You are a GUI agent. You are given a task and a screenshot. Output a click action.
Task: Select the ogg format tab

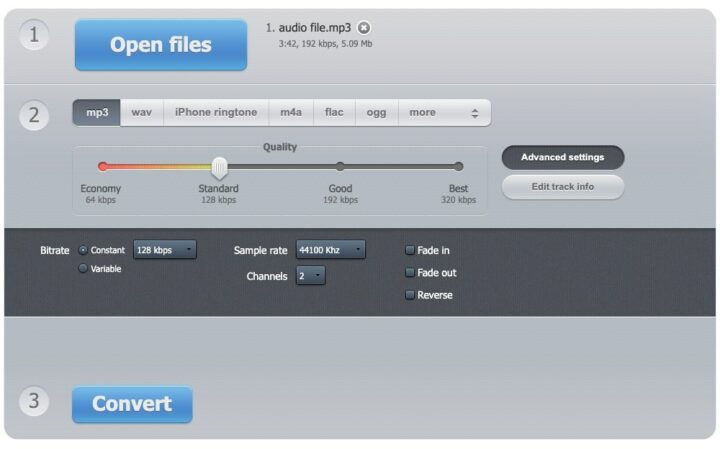click(376, 113)
